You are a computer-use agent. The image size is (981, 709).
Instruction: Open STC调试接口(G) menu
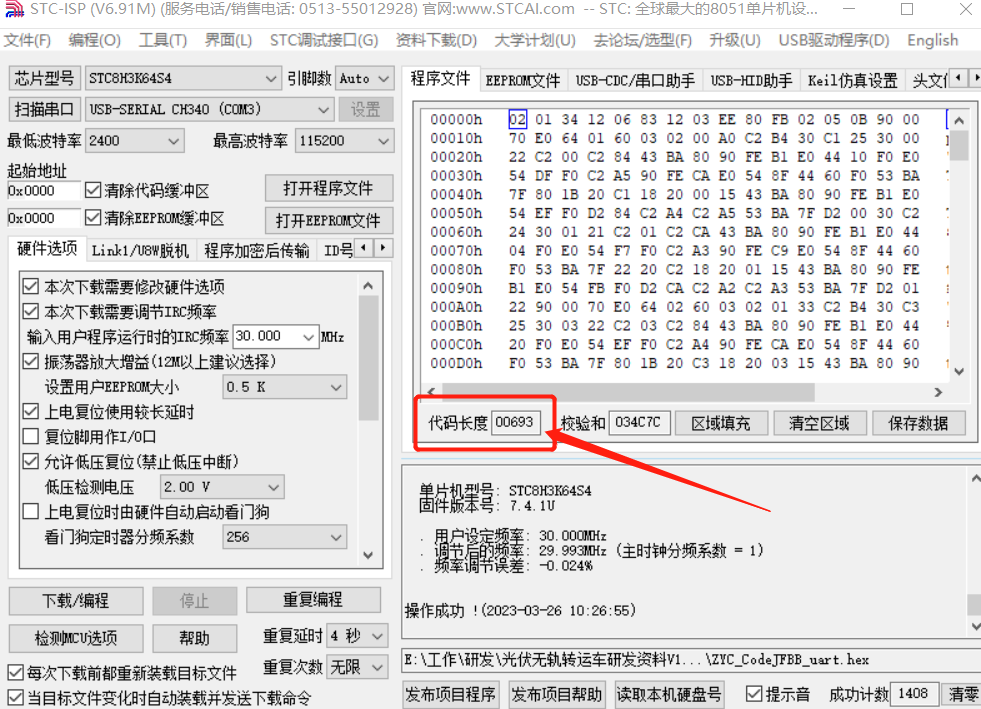point(324,41)
